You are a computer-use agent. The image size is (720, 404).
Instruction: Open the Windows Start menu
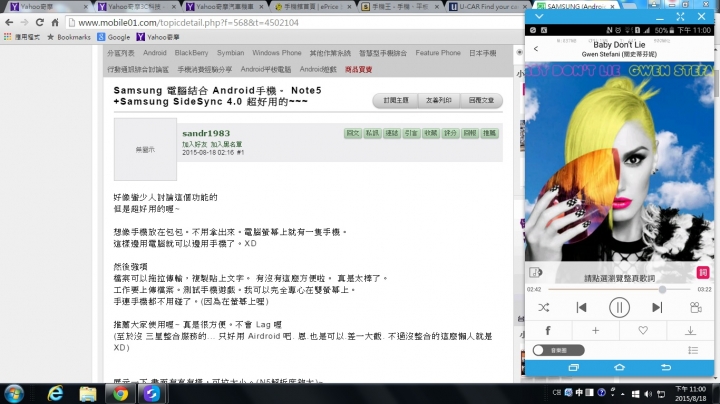(13, 394)
